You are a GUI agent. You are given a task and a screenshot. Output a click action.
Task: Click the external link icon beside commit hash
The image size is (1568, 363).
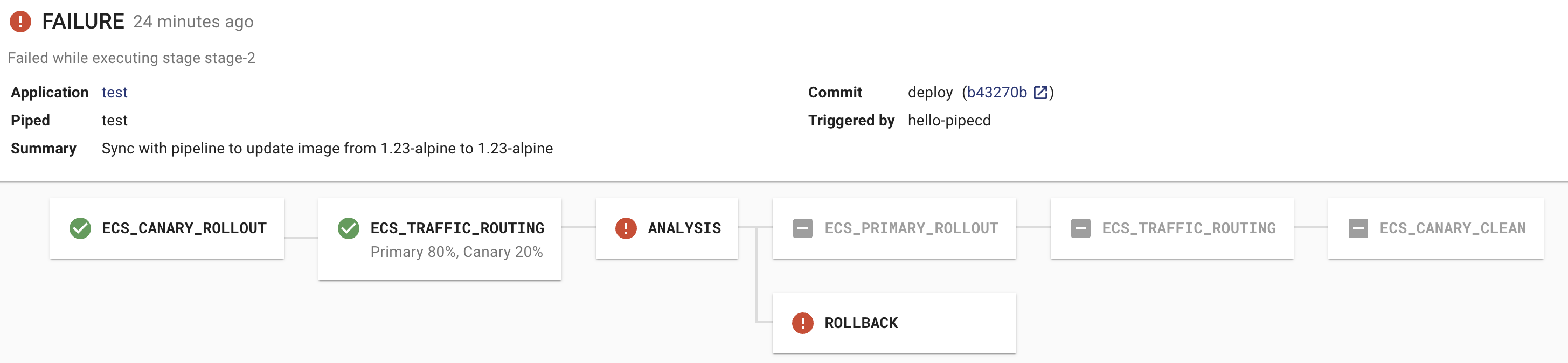tap(1040, 93)
